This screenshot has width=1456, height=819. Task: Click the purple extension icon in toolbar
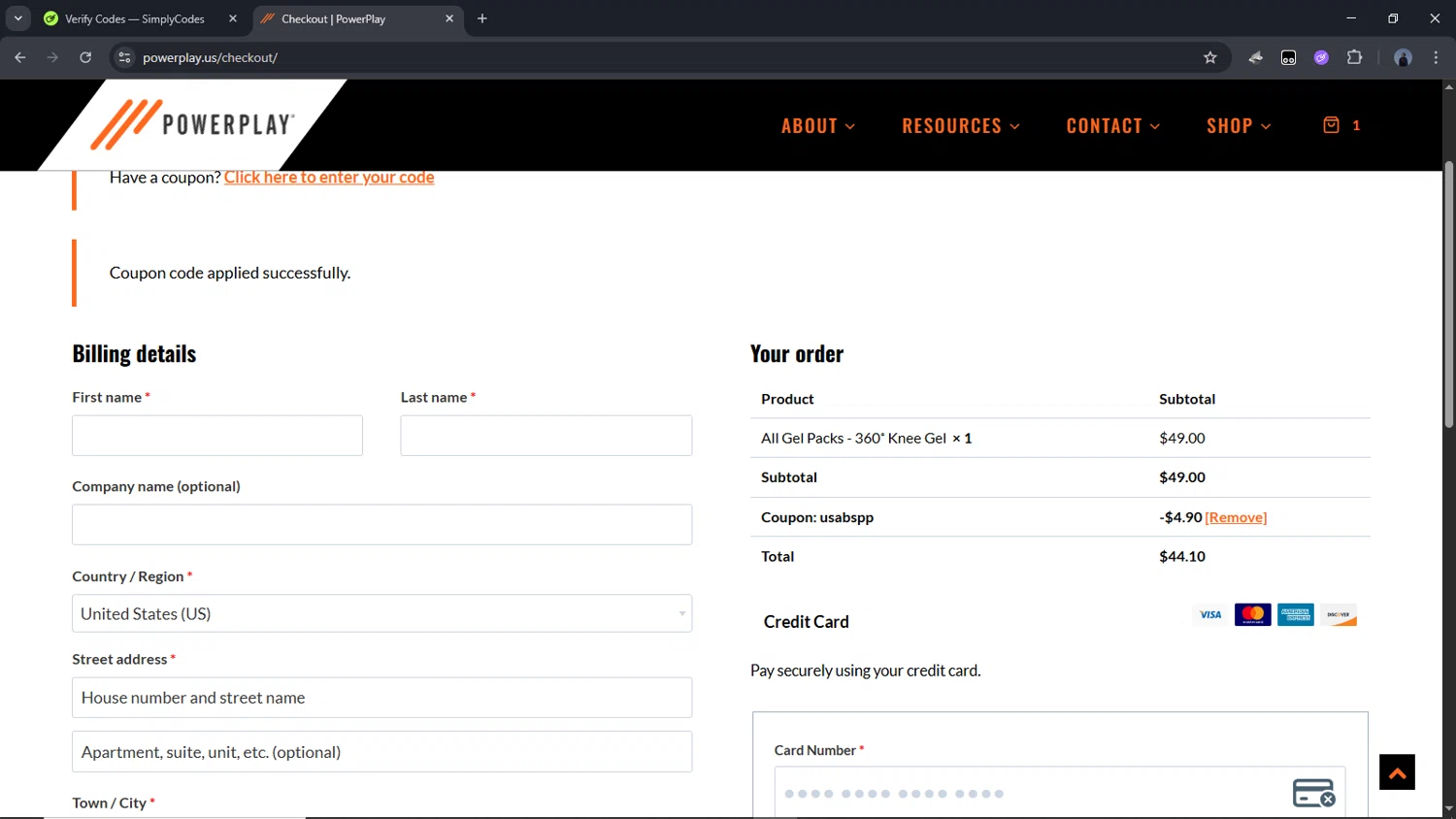pyautogui.click(x=1321, y=57)
